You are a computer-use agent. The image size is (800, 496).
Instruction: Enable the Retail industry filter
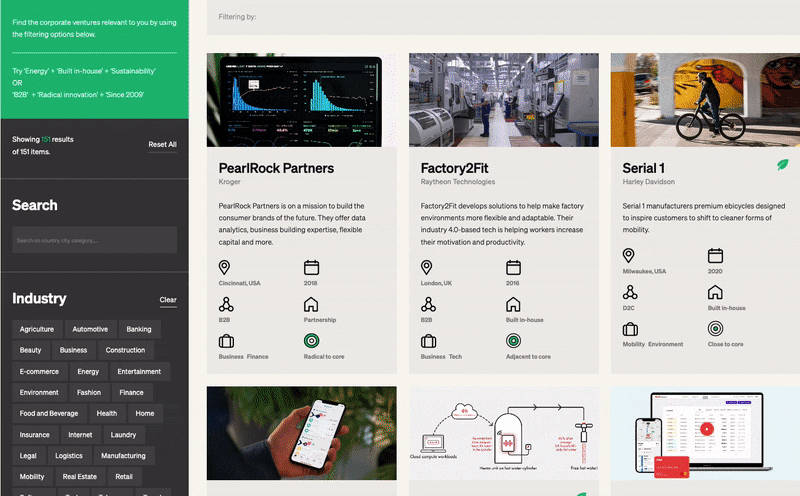click(x=124, y=477)
